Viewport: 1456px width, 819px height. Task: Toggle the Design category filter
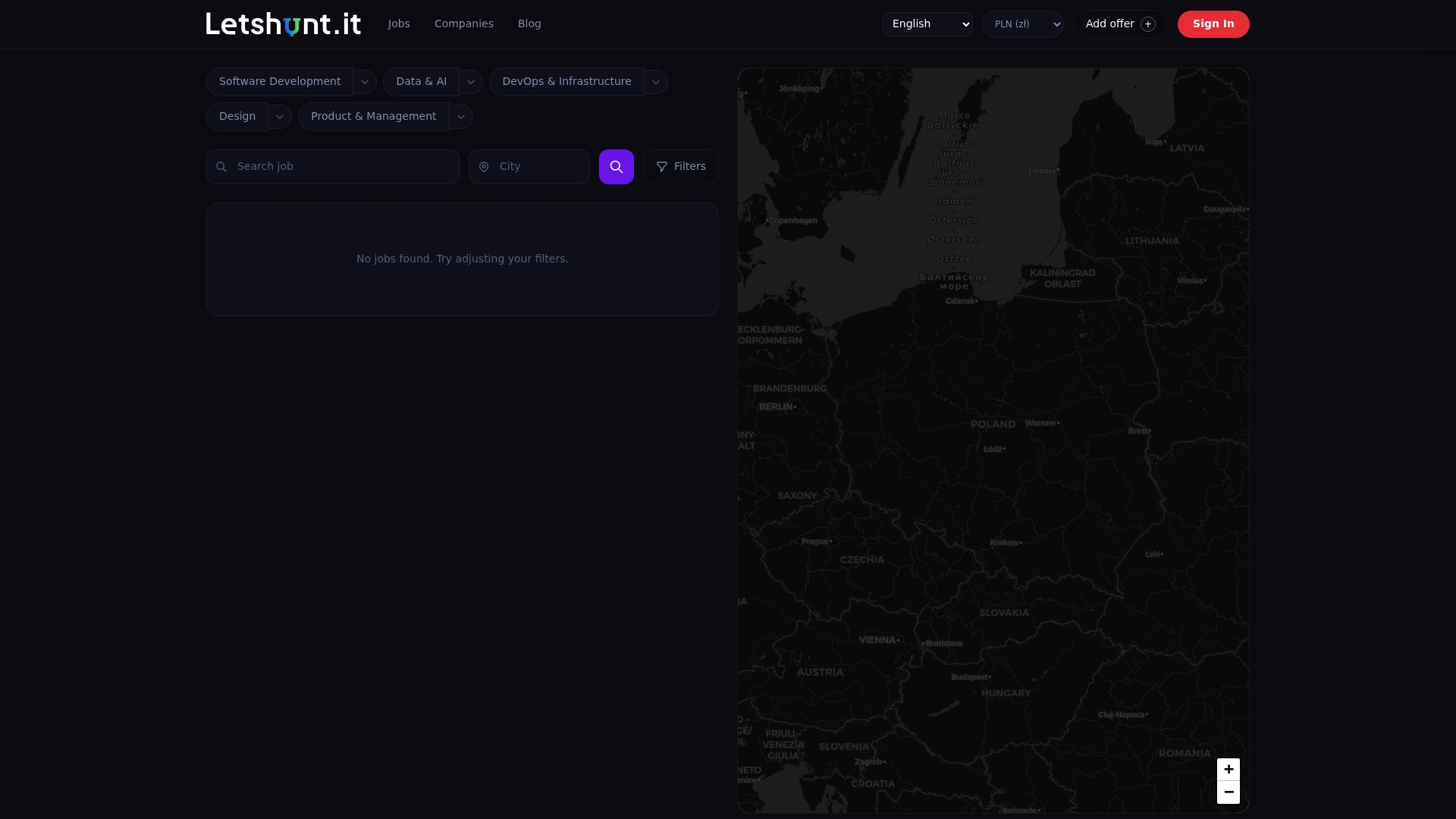(x=237, y=116)
